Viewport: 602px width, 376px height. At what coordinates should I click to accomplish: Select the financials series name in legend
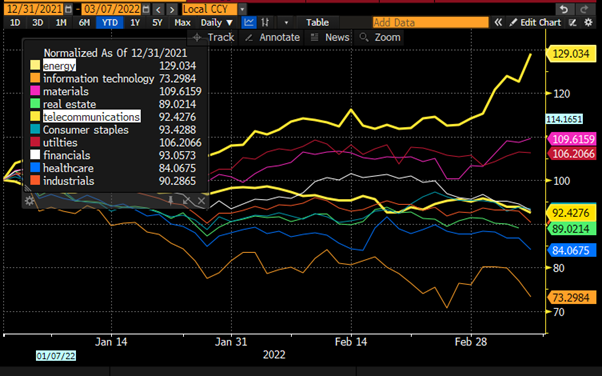click(66, 155)
